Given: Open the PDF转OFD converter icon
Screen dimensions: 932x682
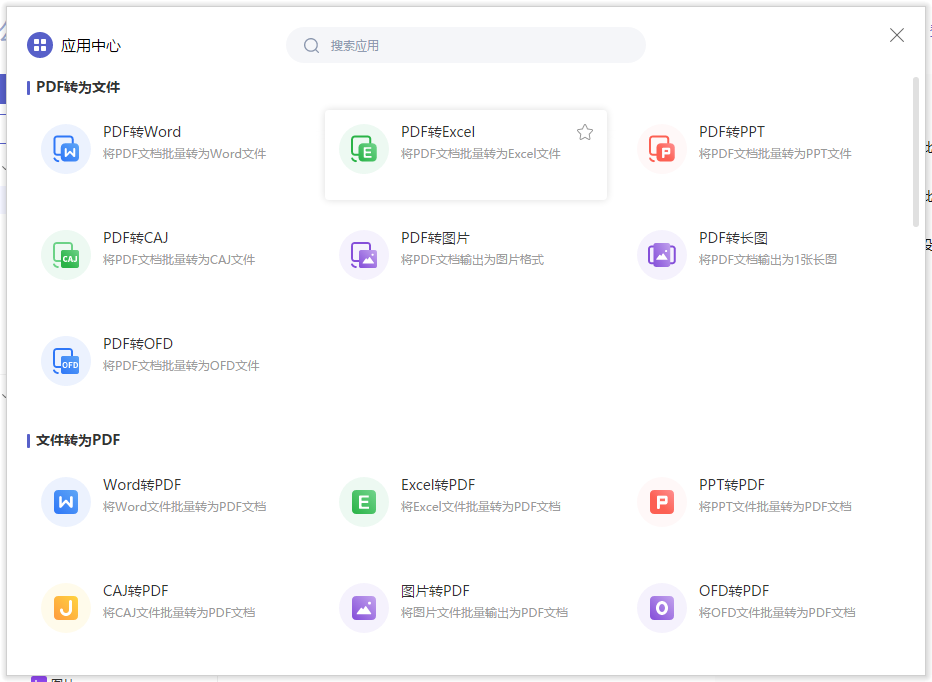Looking at the screenshot, I should pyautogui.click(x=66, y=360).
